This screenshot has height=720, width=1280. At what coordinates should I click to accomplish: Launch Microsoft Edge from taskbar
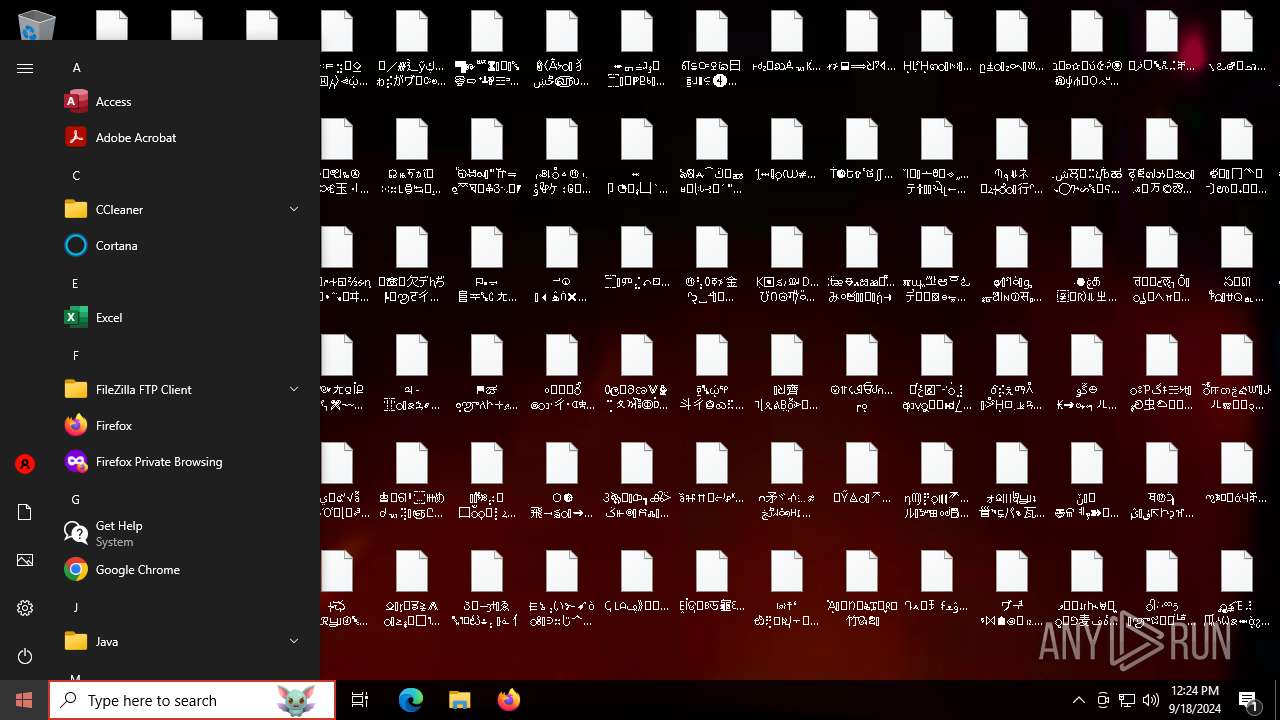[411, 700]
